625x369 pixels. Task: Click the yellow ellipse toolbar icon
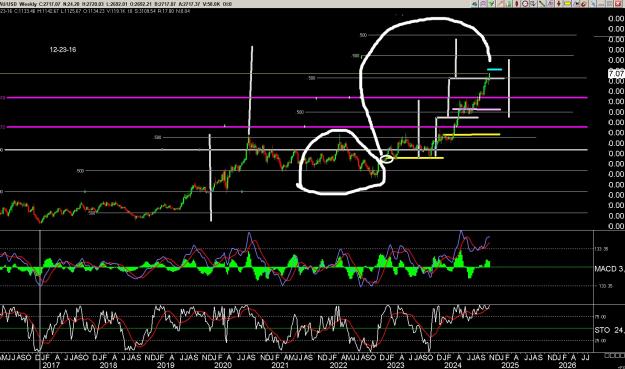pyautogui.click(x=567, y=4)
